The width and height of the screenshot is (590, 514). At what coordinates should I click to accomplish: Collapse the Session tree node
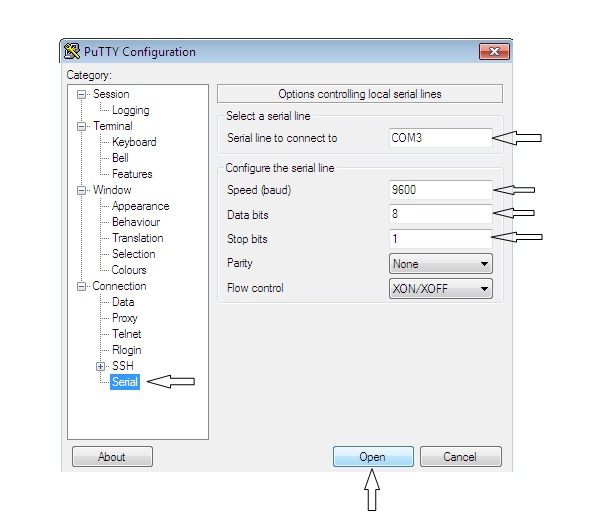point(81,94)
